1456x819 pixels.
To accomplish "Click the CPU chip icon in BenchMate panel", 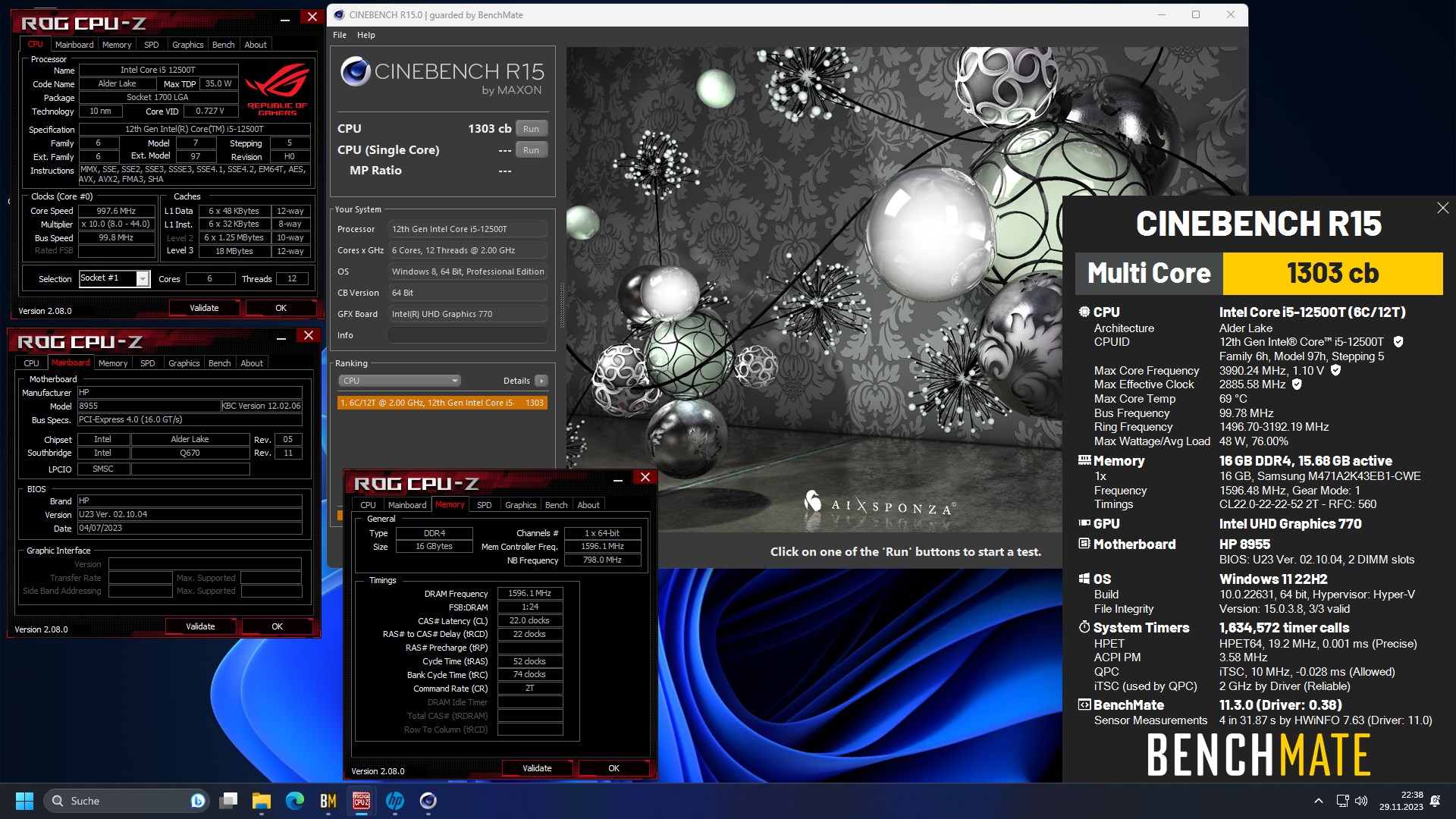I will coord(1084,312).
